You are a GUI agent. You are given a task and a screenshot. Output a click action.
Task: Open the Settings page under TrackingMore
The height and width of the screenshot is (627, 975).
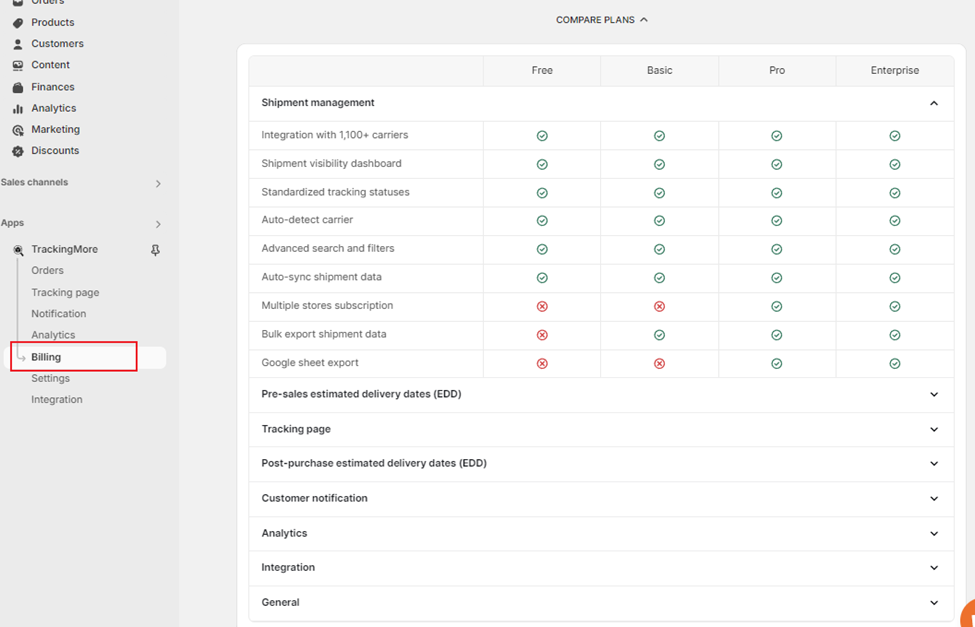(x=50, y=378)
